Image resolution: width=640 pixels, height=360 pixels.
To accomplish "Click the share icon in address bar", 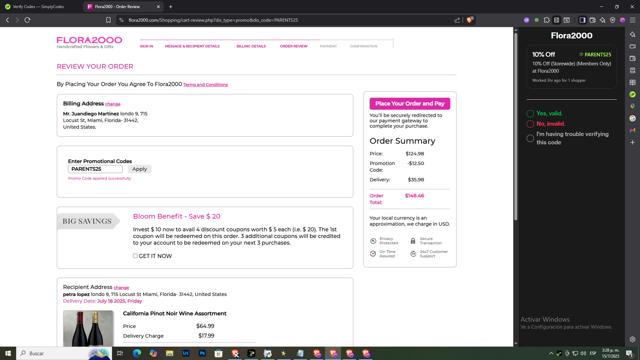I will pyautogui.click(x=457, y=20).
